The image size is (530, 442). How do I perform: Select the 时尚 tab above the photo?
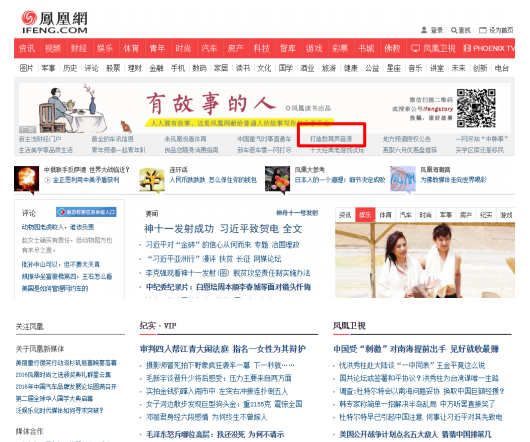pos(426,215)
